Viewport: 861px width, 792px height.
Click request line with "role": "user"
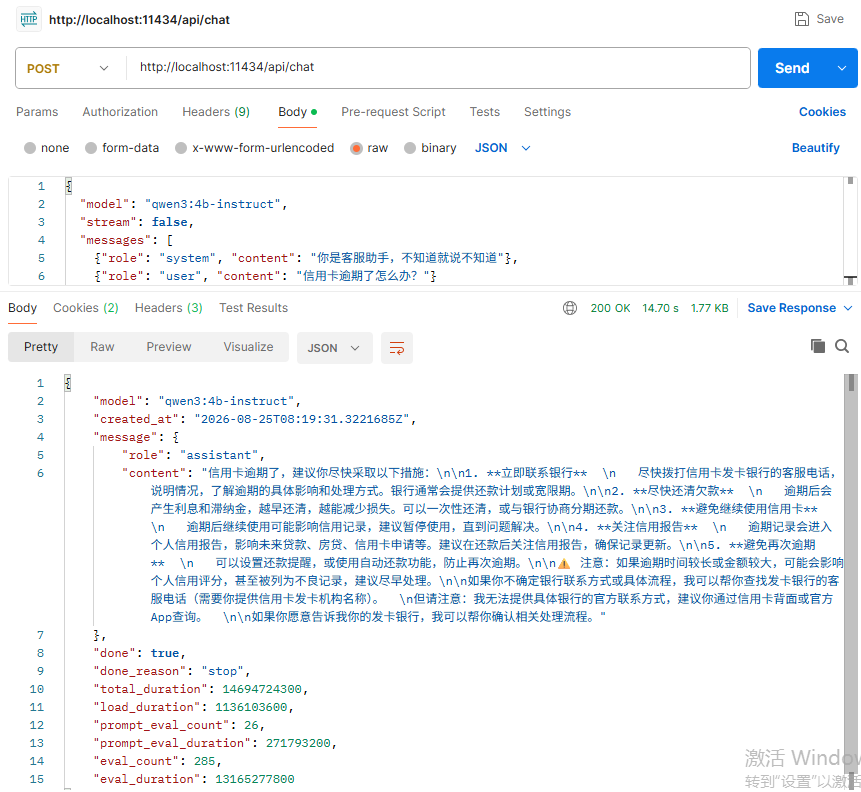pyautogui.click(x=266, y=276)
